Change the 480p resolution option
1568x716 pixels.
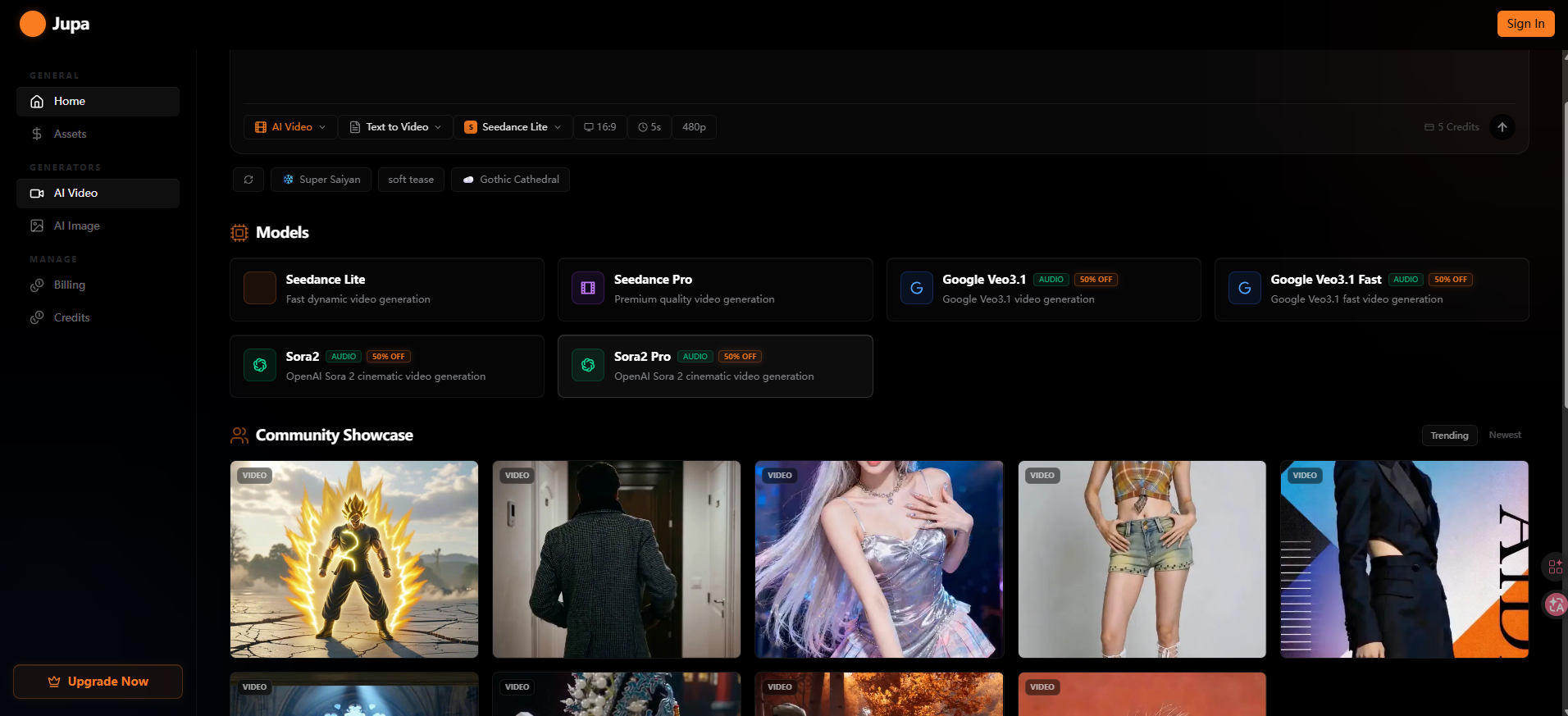pos(694,127)
